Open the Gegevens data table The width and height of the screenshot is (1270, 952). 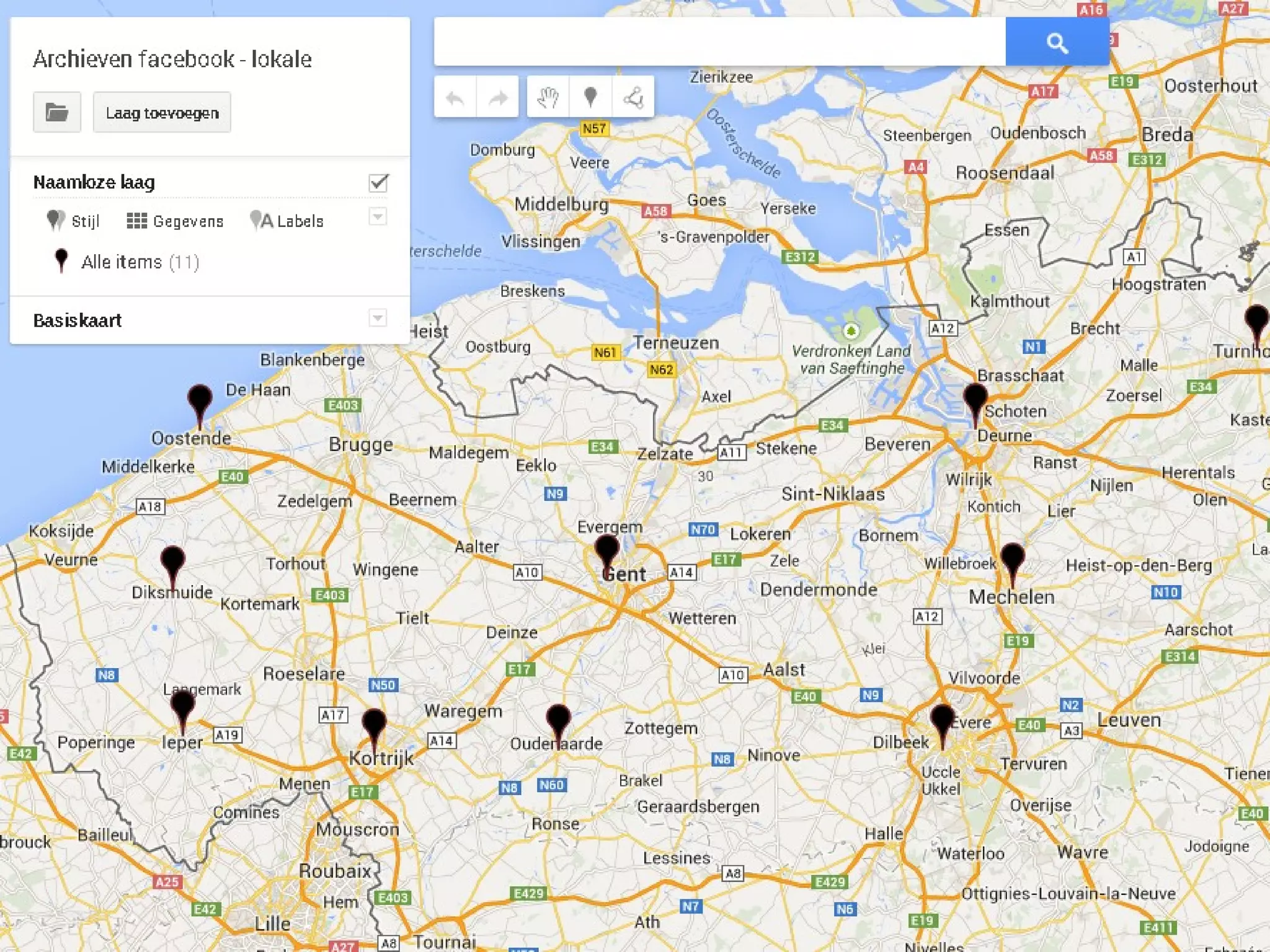(175, 221)
